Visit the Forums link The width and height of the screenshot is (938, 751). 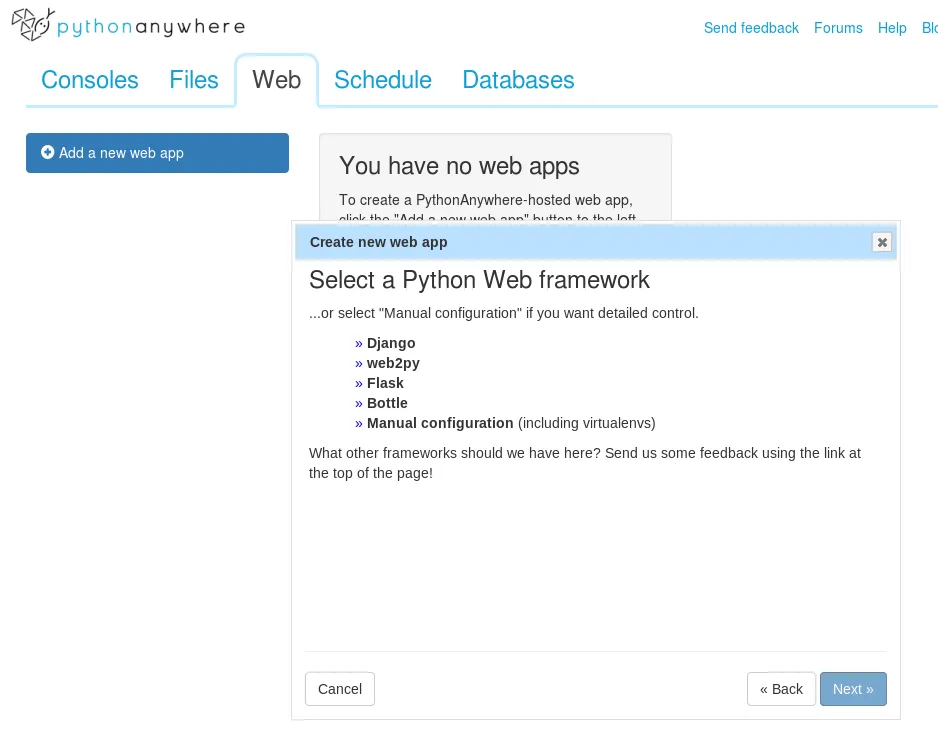coord(838,28)
